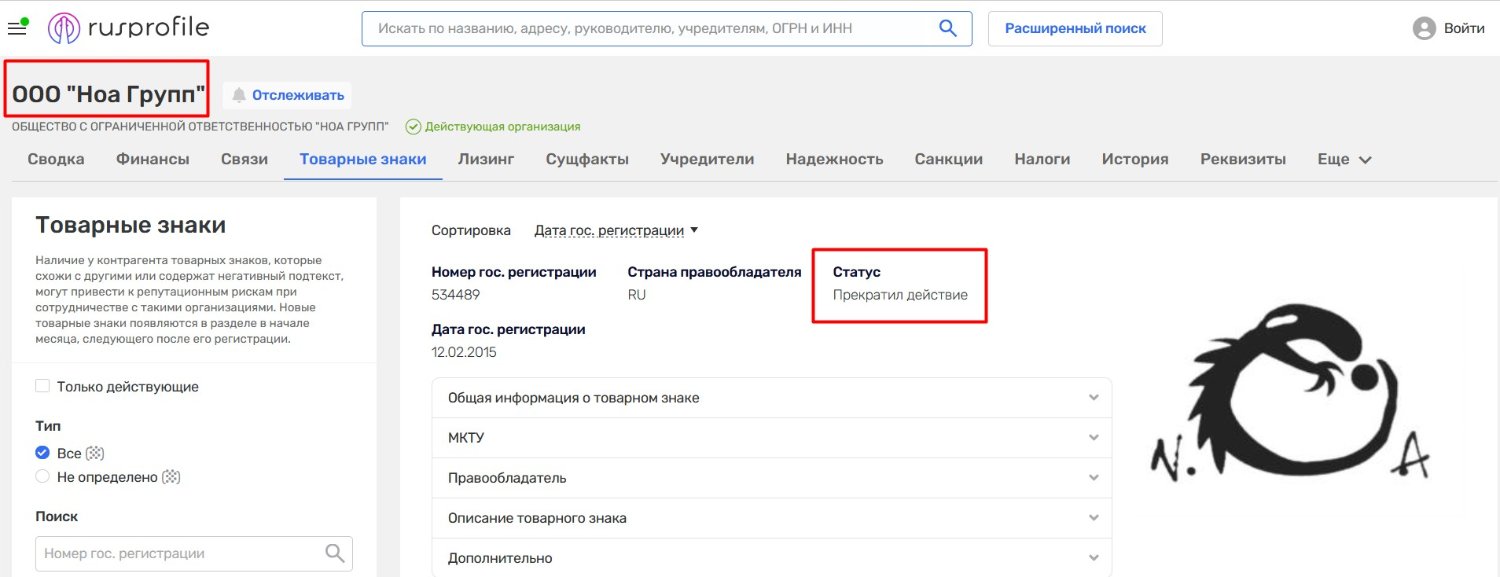
Task: Click the checkered icon next to Все
Action: pyautogui.click(x=95, y=453)
